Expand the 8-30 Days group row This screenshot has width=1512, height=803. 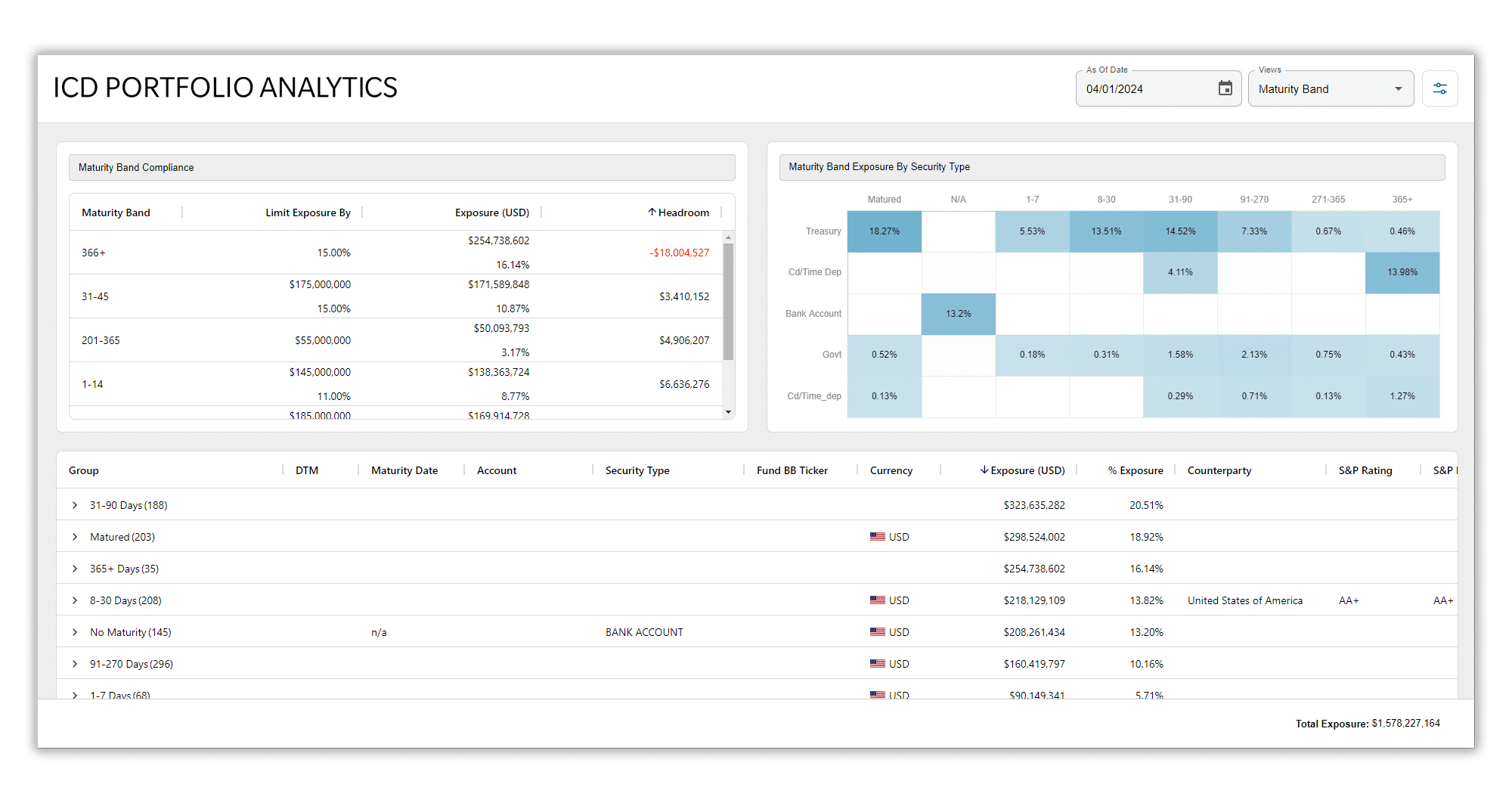[x=75, y=600]
